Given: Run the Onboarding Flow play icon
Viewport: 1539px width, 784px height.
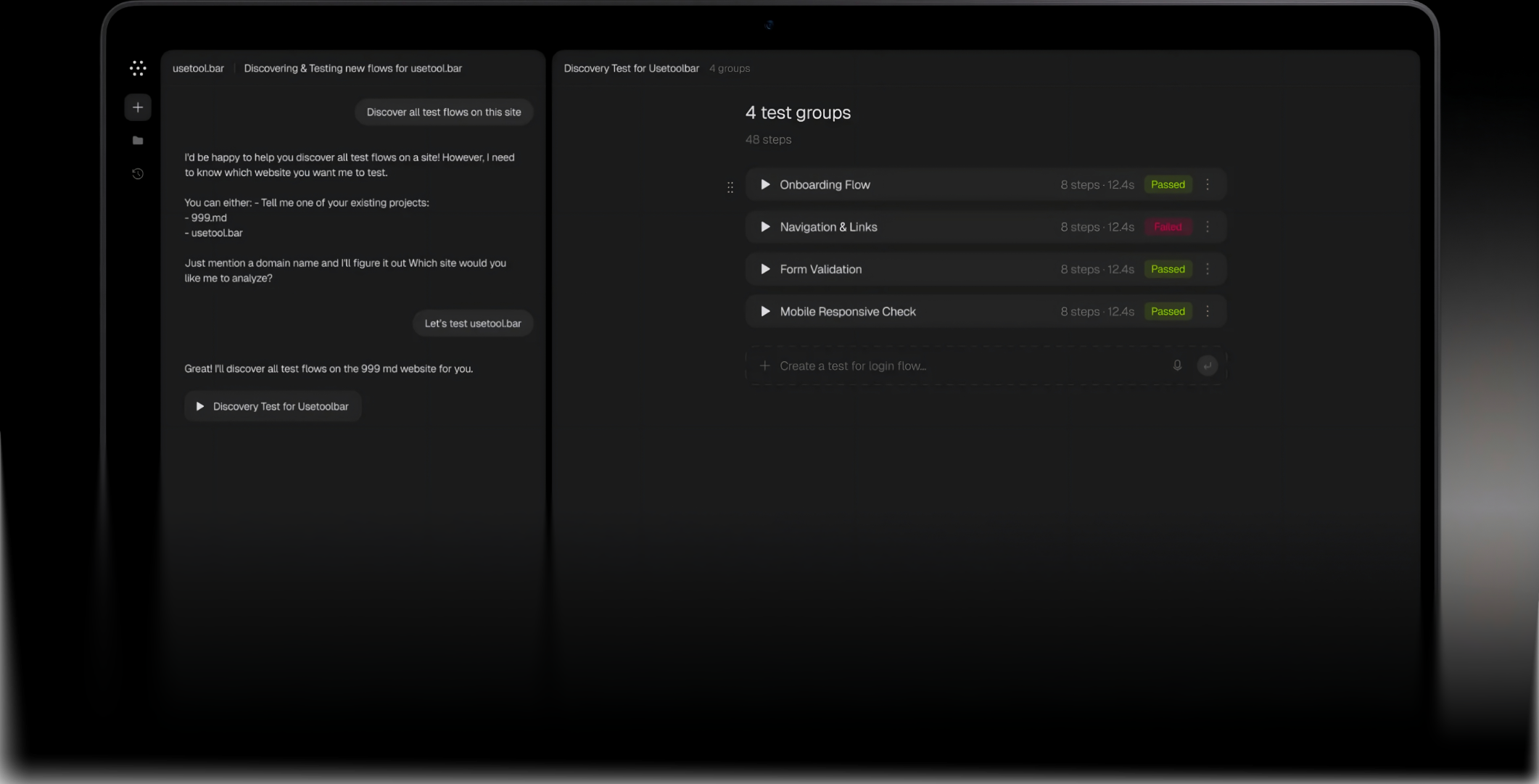Looking at the screenshot, I should pyautogui.click(x=765, y=185).
